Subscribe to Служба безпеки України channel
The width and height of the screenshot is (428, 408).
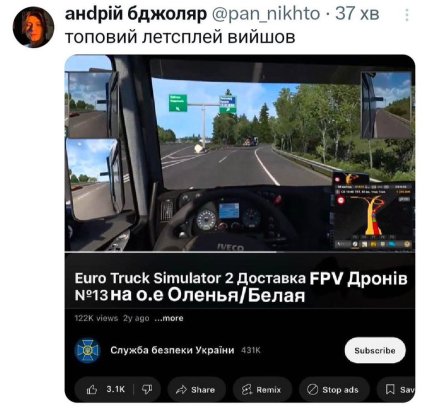[x=375, y=350]
